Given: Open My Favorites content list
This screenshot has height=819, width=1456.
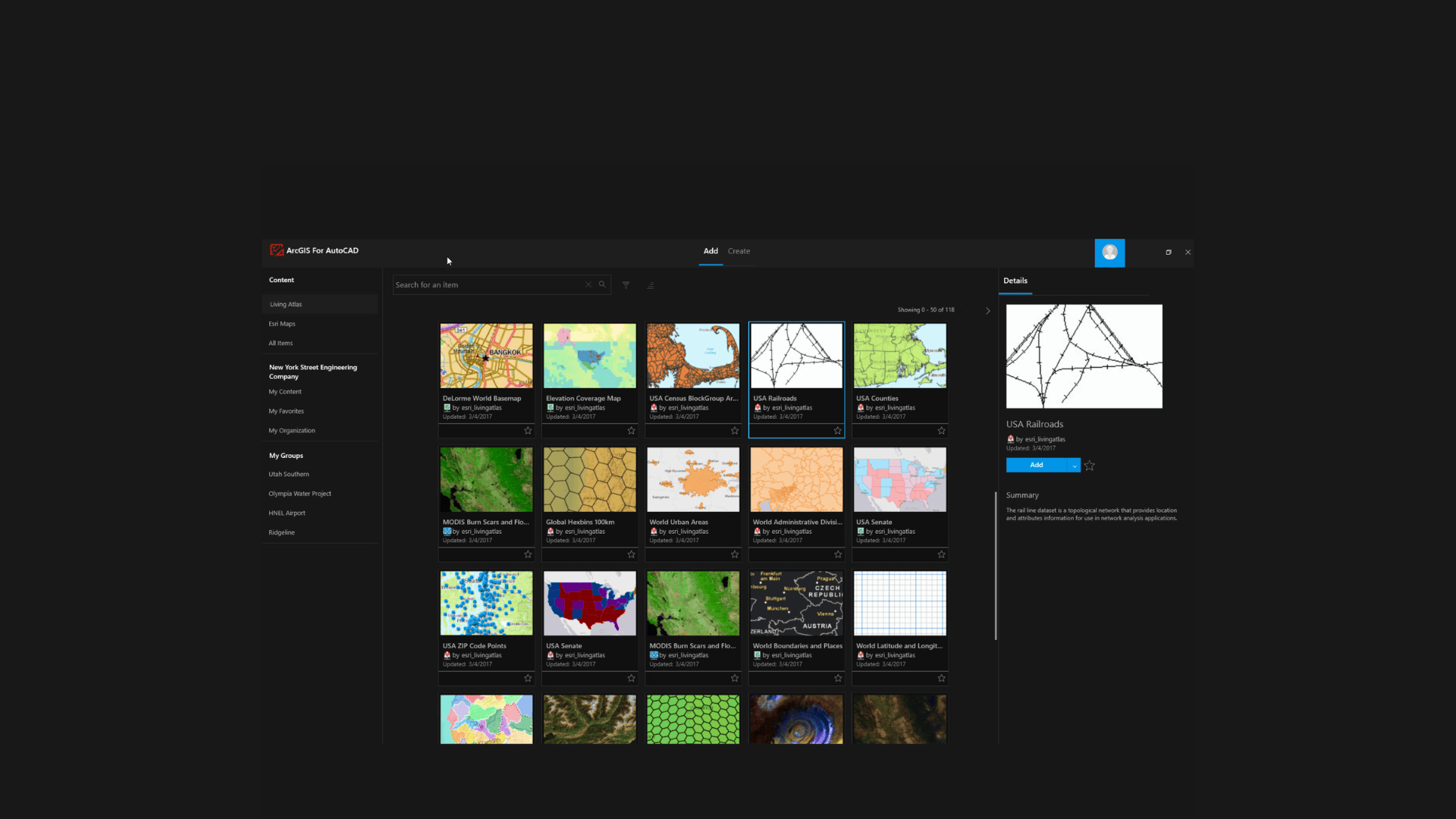Looking at the screenshot, I should [286, 411].
